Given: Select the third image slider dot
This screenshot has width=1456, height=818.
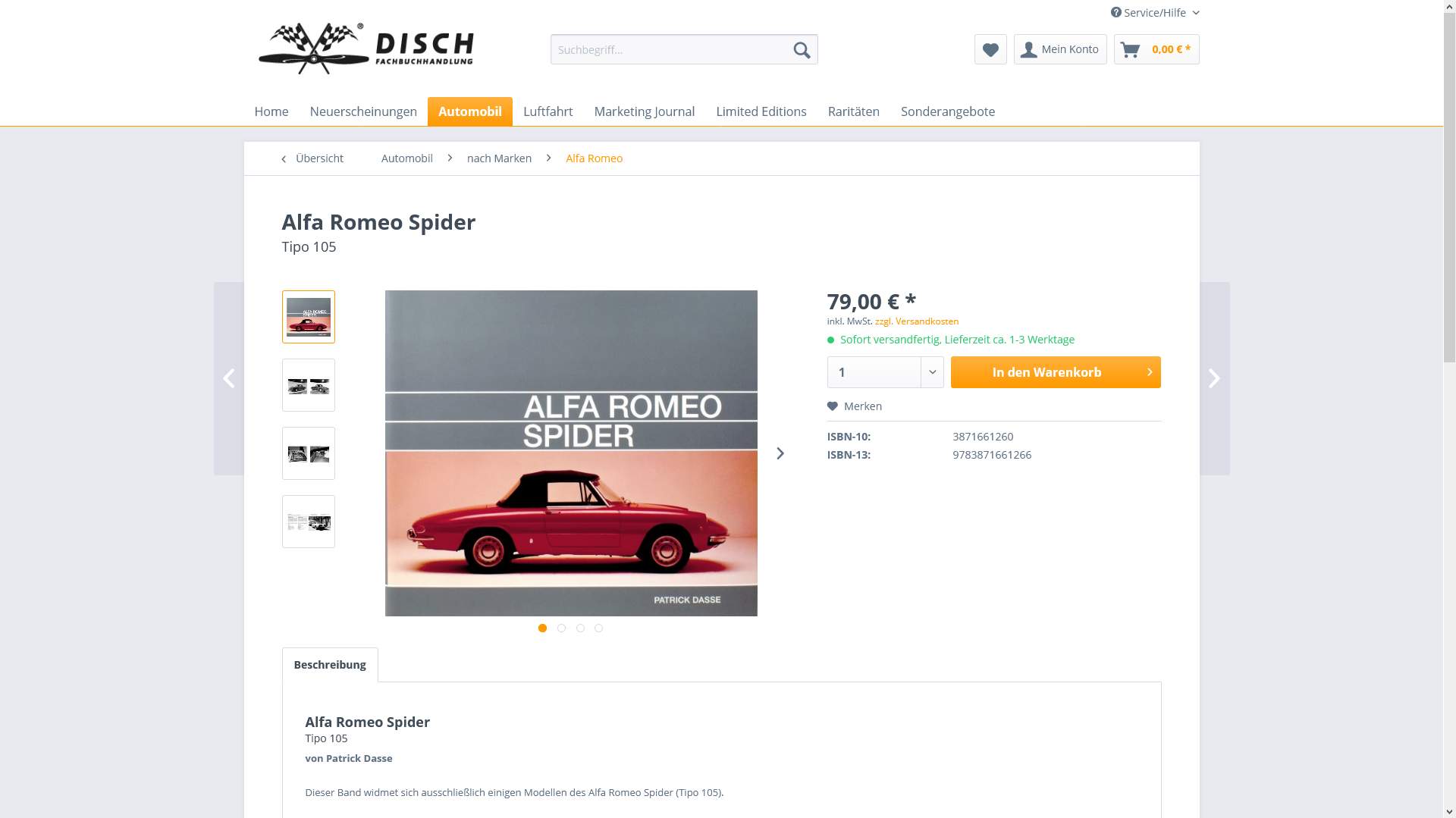Looking at the screenshot, I should point(580,628).
